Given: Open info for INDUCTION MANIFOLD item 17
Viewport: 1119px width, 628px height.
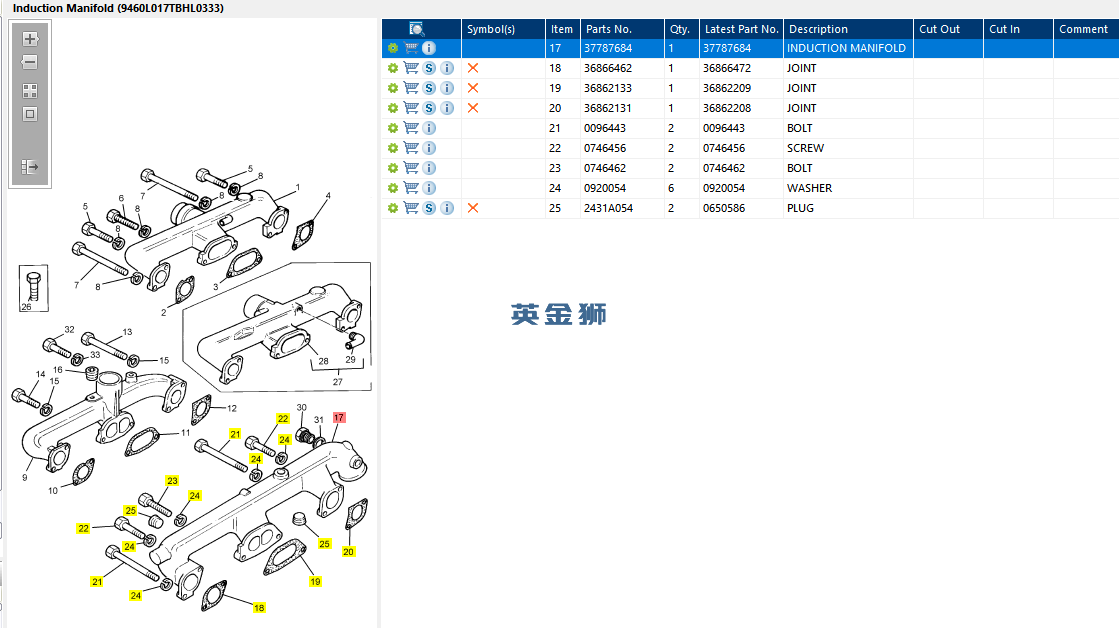Looking at the screenshot, I should tap(429, 48).
